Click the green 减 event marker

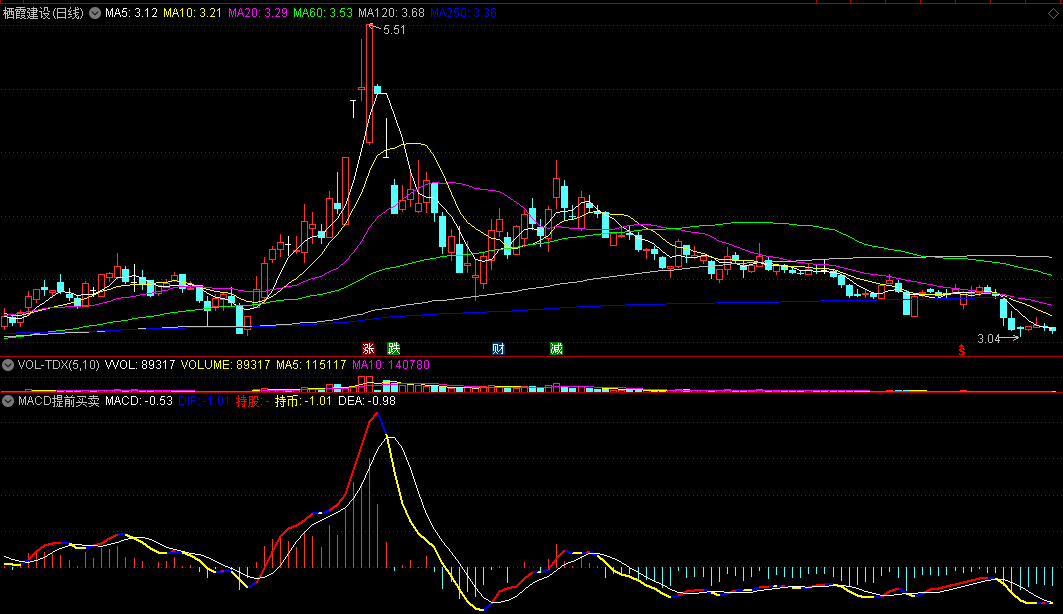pyautogui.click(x=556, y=349)
